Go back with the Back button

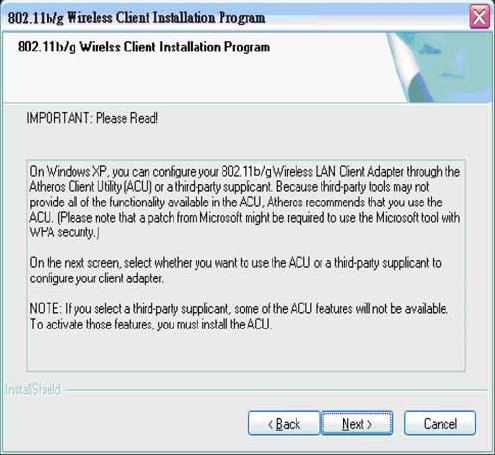coord(284,423)
